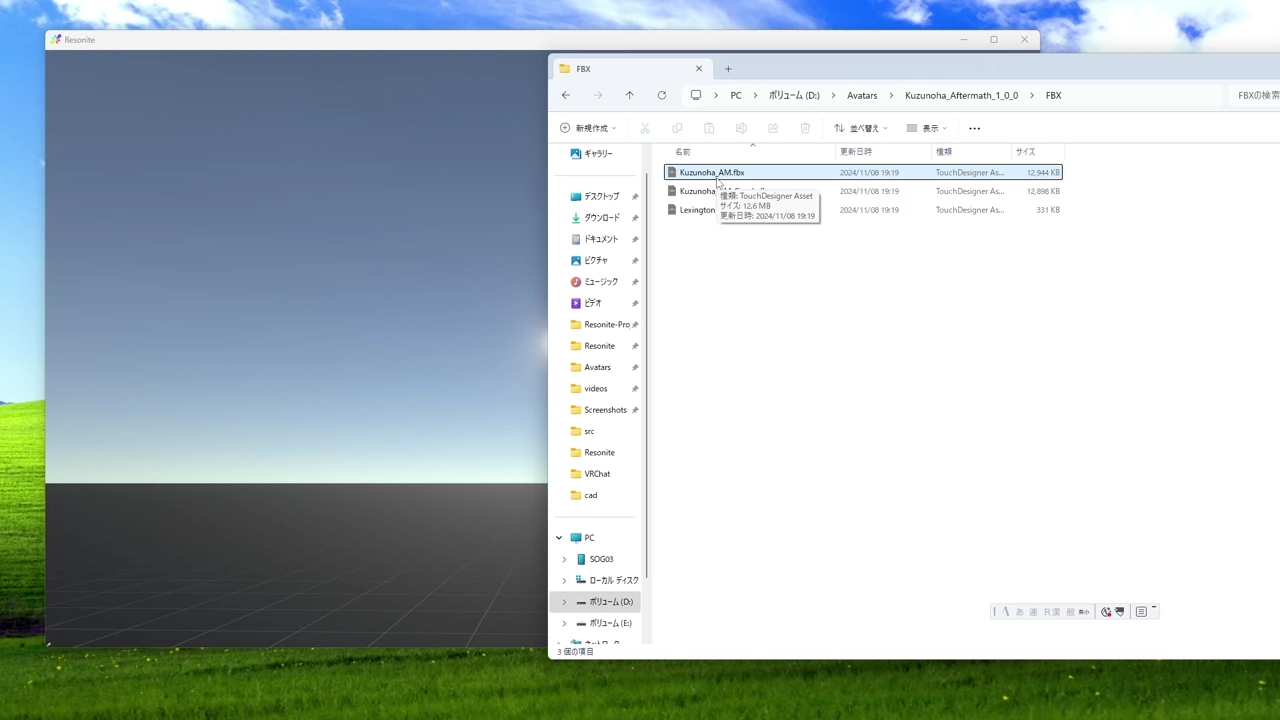Open the See more three-dots menu
The height and width of the screenshot is (720, 1280).
tap(974, 128)
